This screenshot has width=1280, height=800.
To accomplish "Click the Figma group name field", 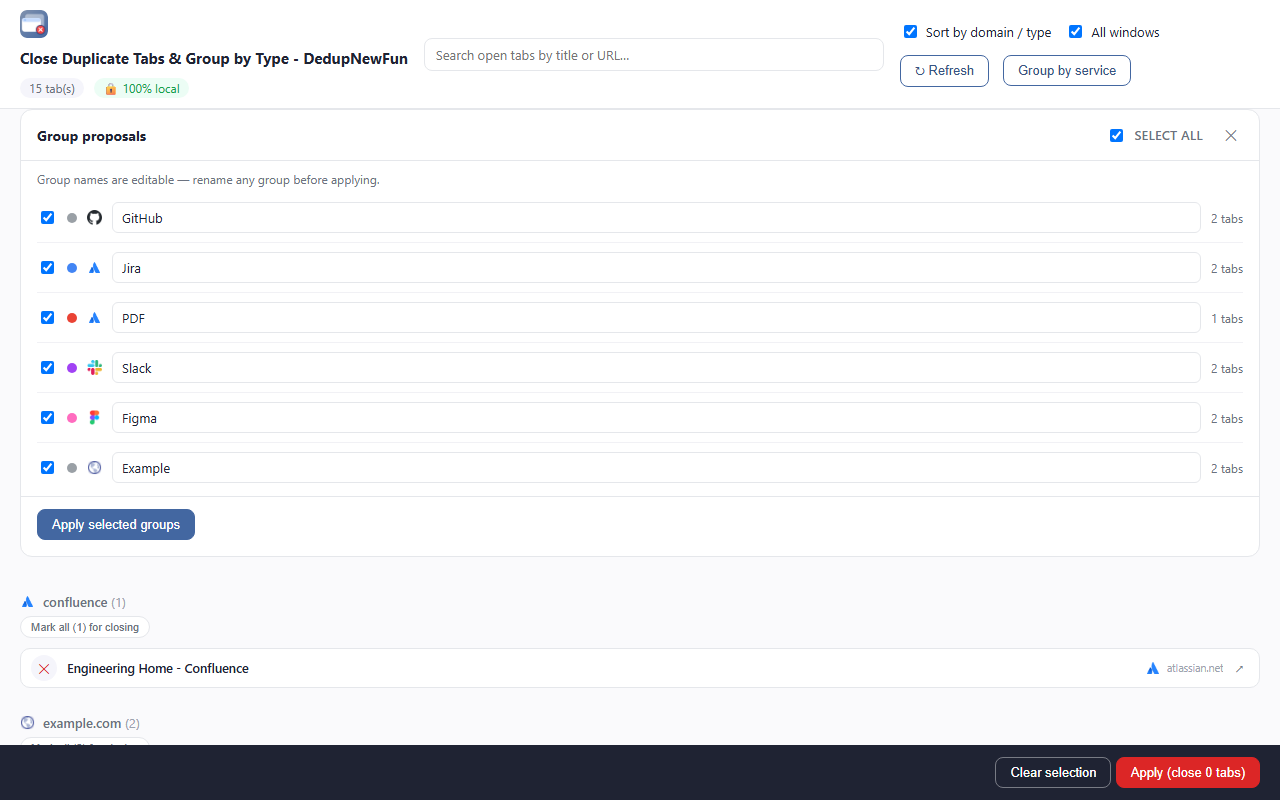I will 656,418.
